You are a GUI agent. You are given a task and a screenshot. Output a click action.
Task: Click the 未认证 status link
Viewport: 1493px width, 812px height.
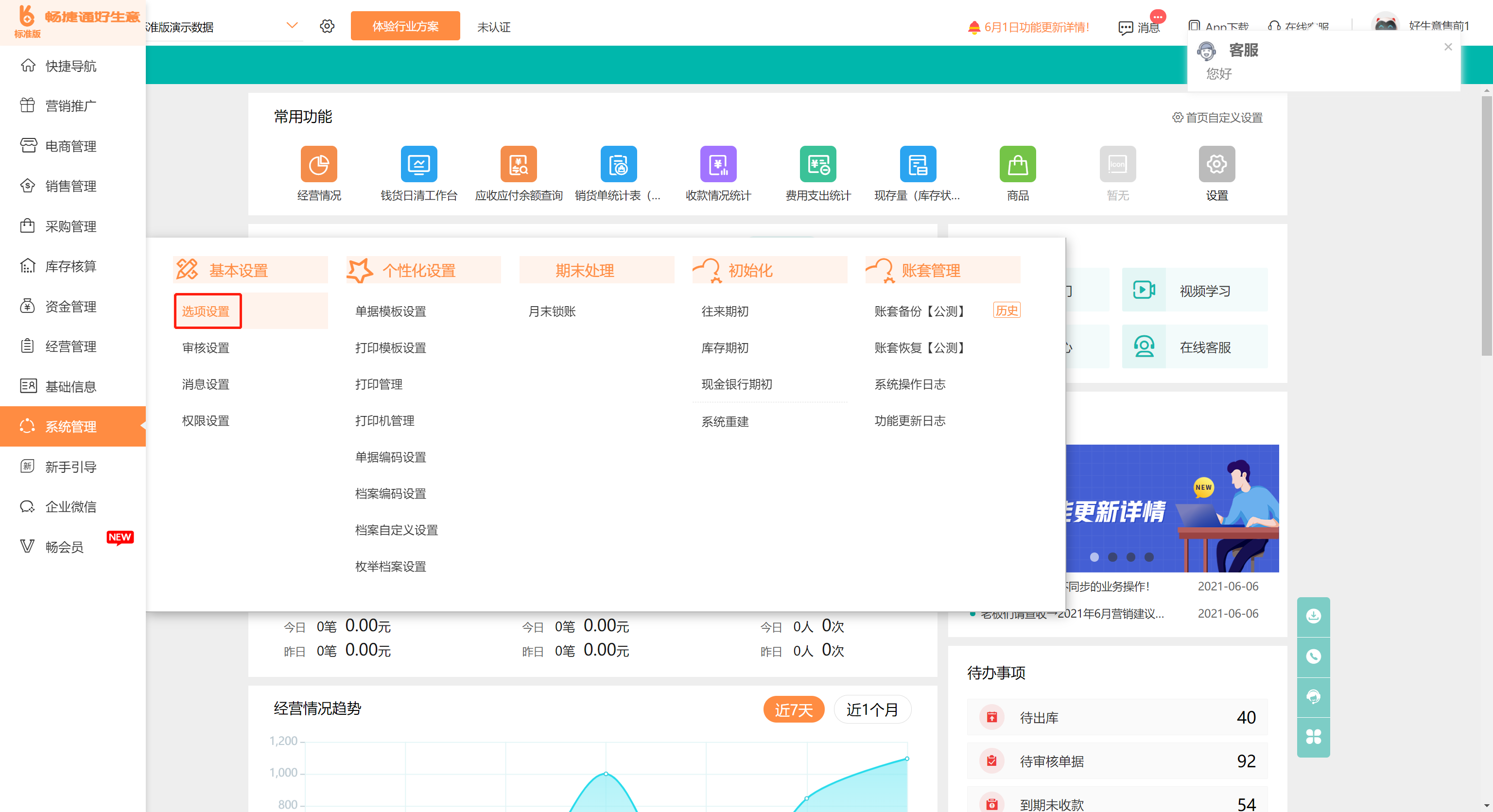point(494,27)
